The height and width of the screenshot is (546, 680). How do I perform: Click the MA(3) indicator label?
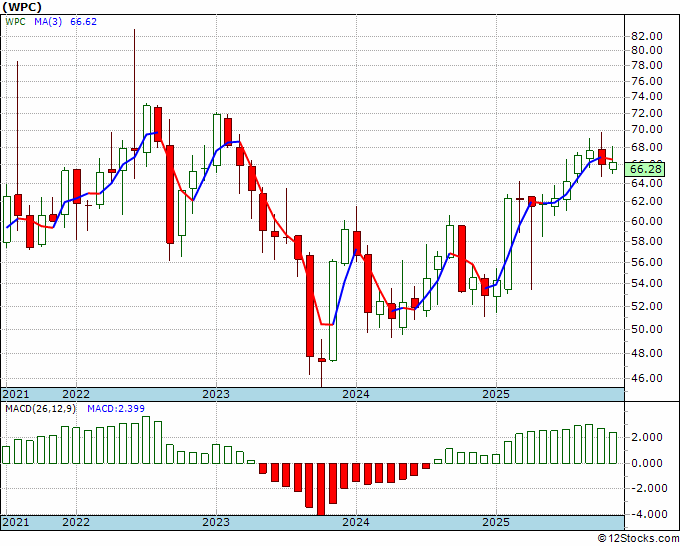(x=48, y=22)
